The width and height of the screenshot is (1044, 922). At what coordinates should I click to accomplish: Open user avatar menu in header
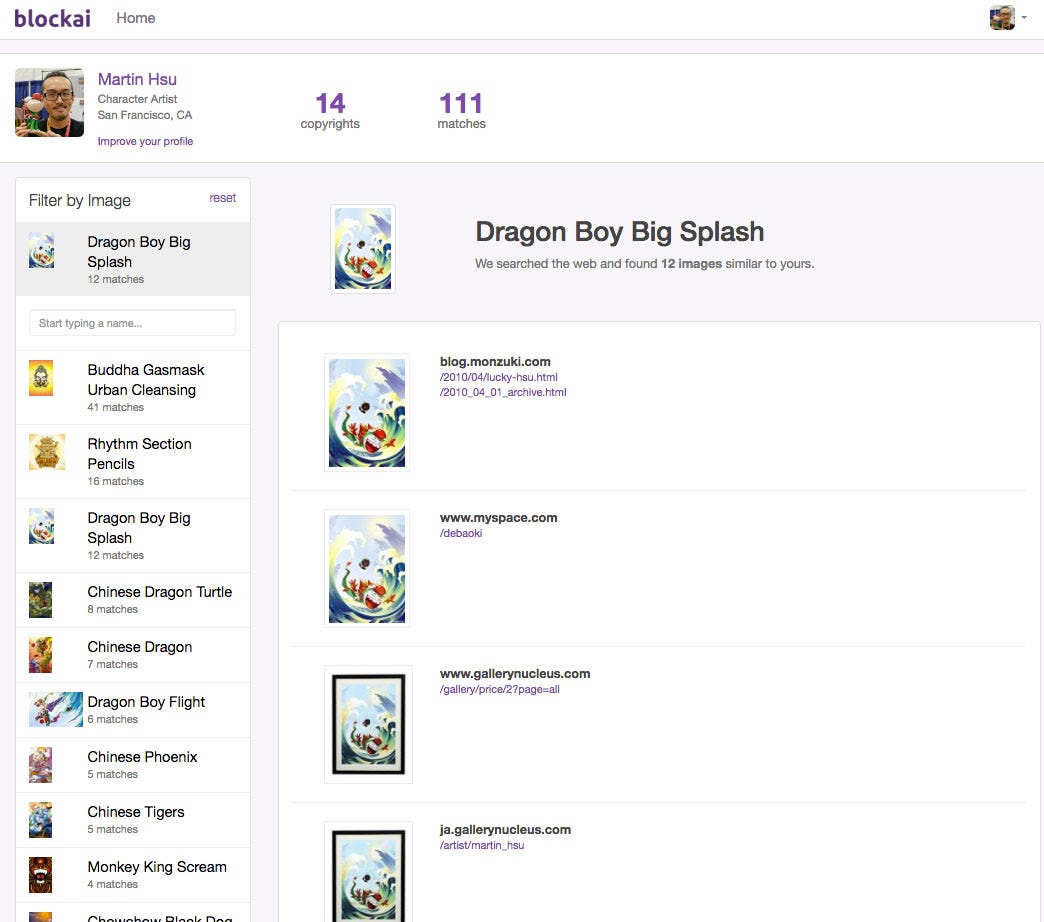[1007, 18]
